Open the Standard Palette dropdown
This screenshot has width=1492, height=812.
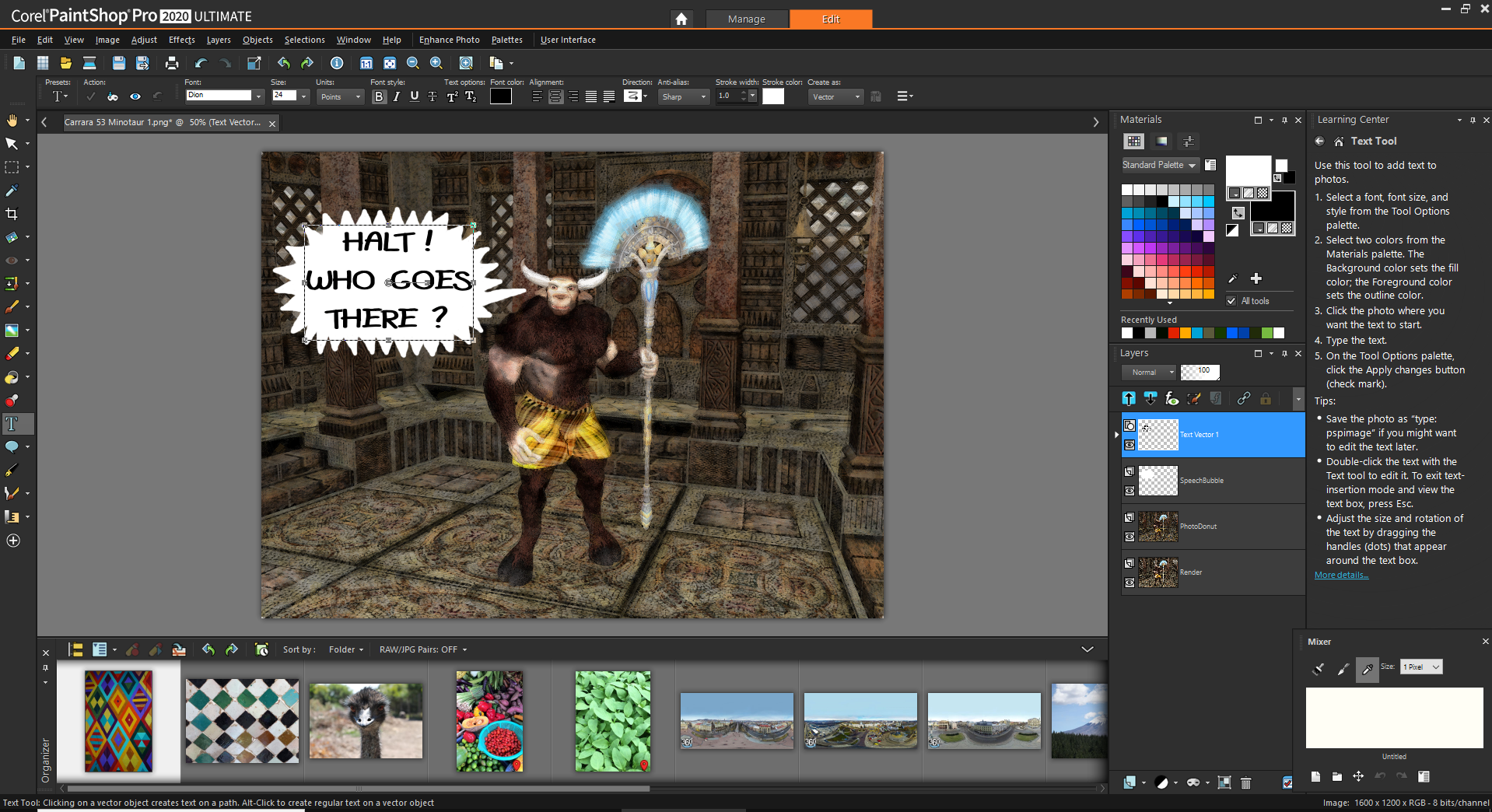pos(1159,165)
